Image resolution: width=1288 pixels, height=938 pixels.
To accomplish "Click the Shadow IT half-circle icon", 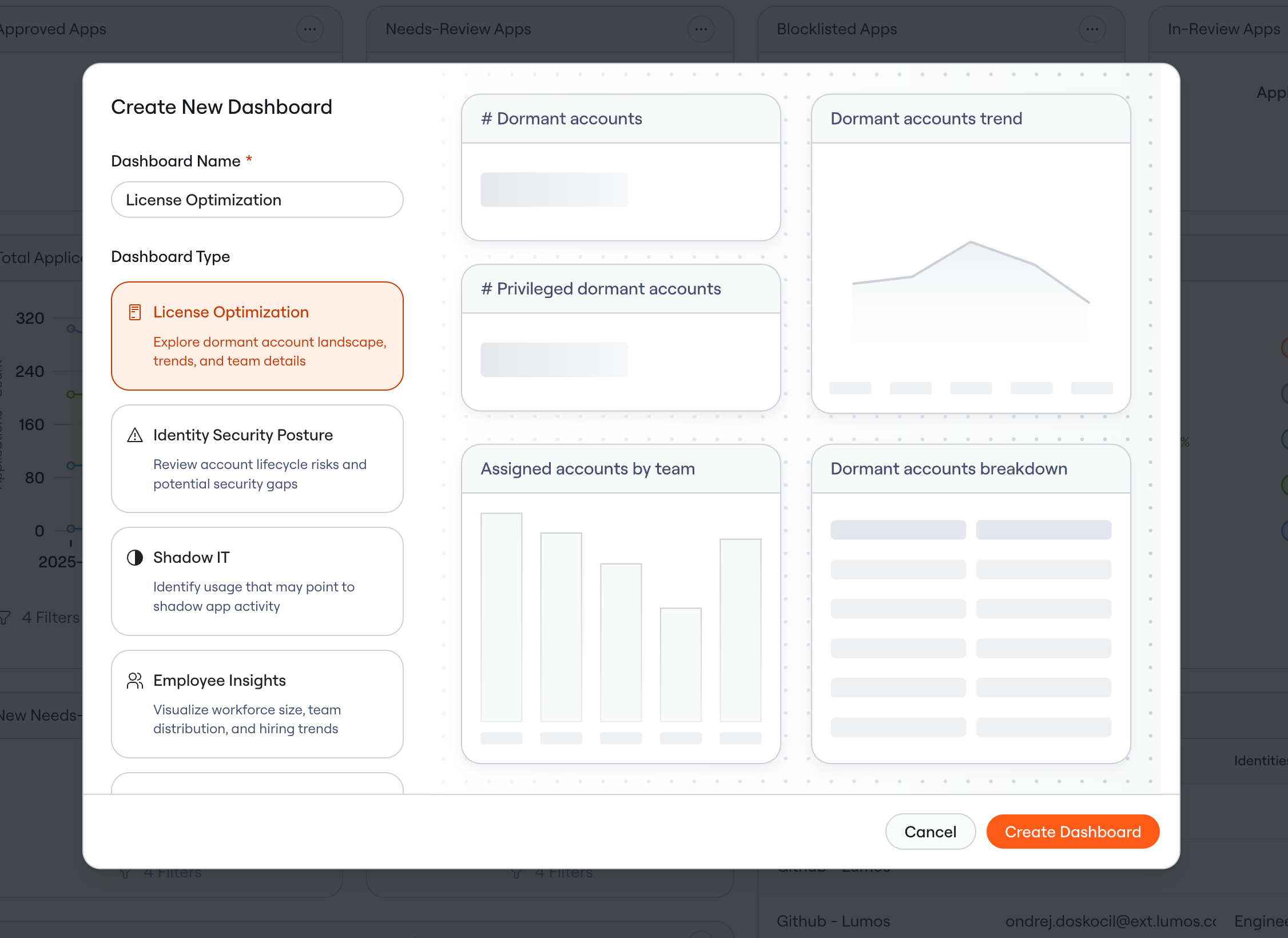I will tap(135, 558).
